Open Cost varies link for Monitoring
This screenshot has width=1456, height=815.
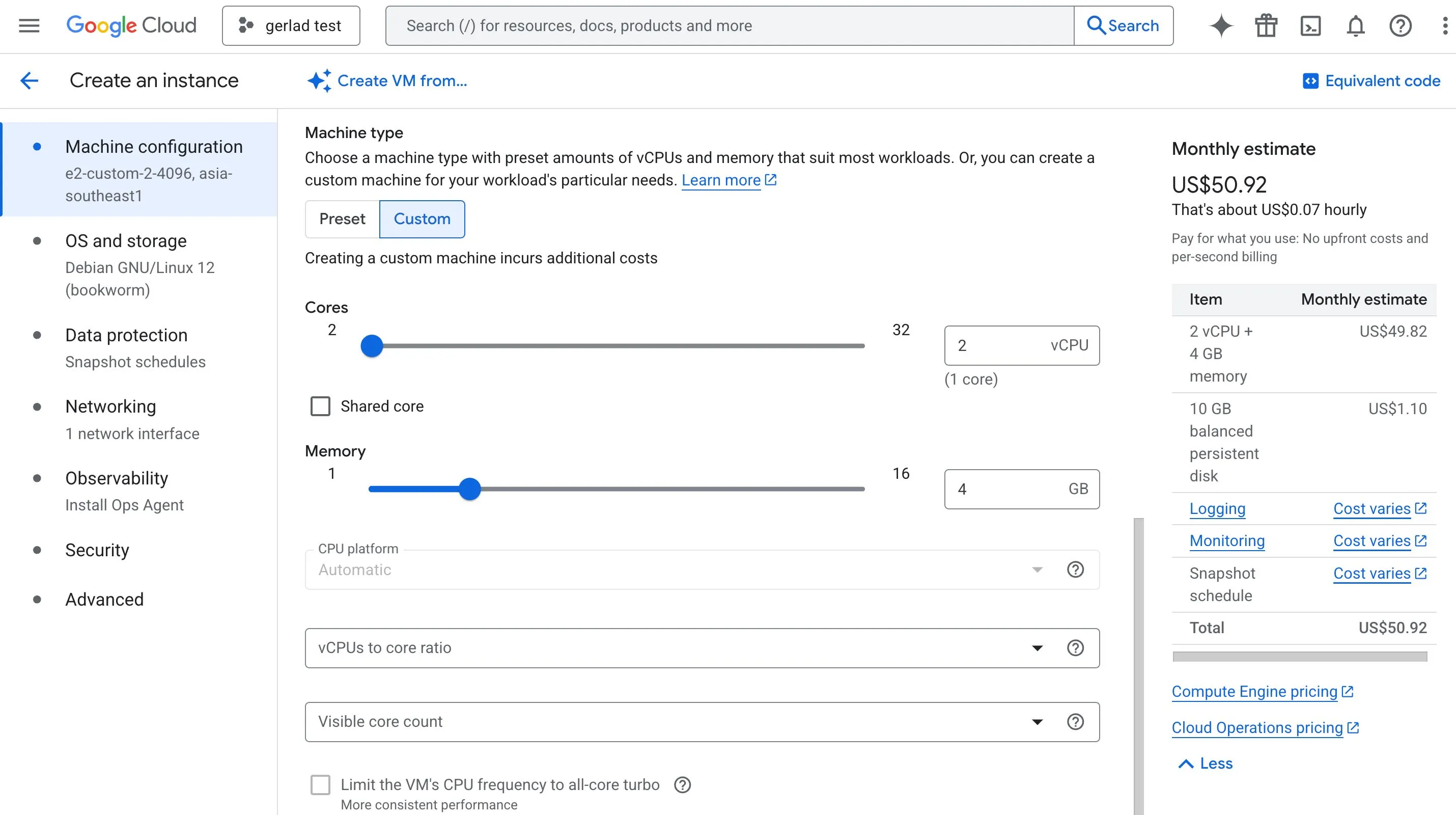coord(1380,540)
